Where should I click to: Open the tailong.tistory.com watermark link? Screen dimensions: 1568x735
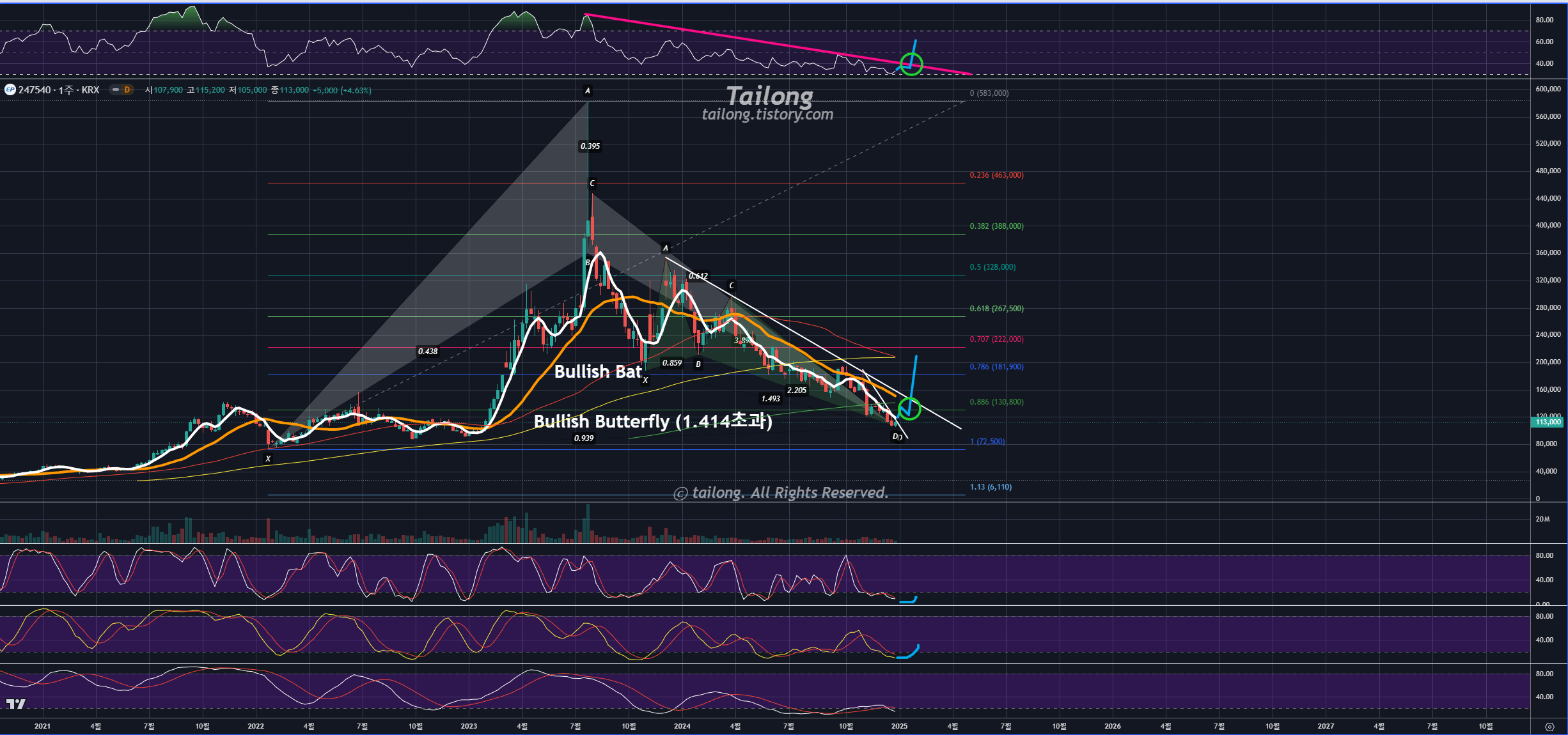(767, 114)
